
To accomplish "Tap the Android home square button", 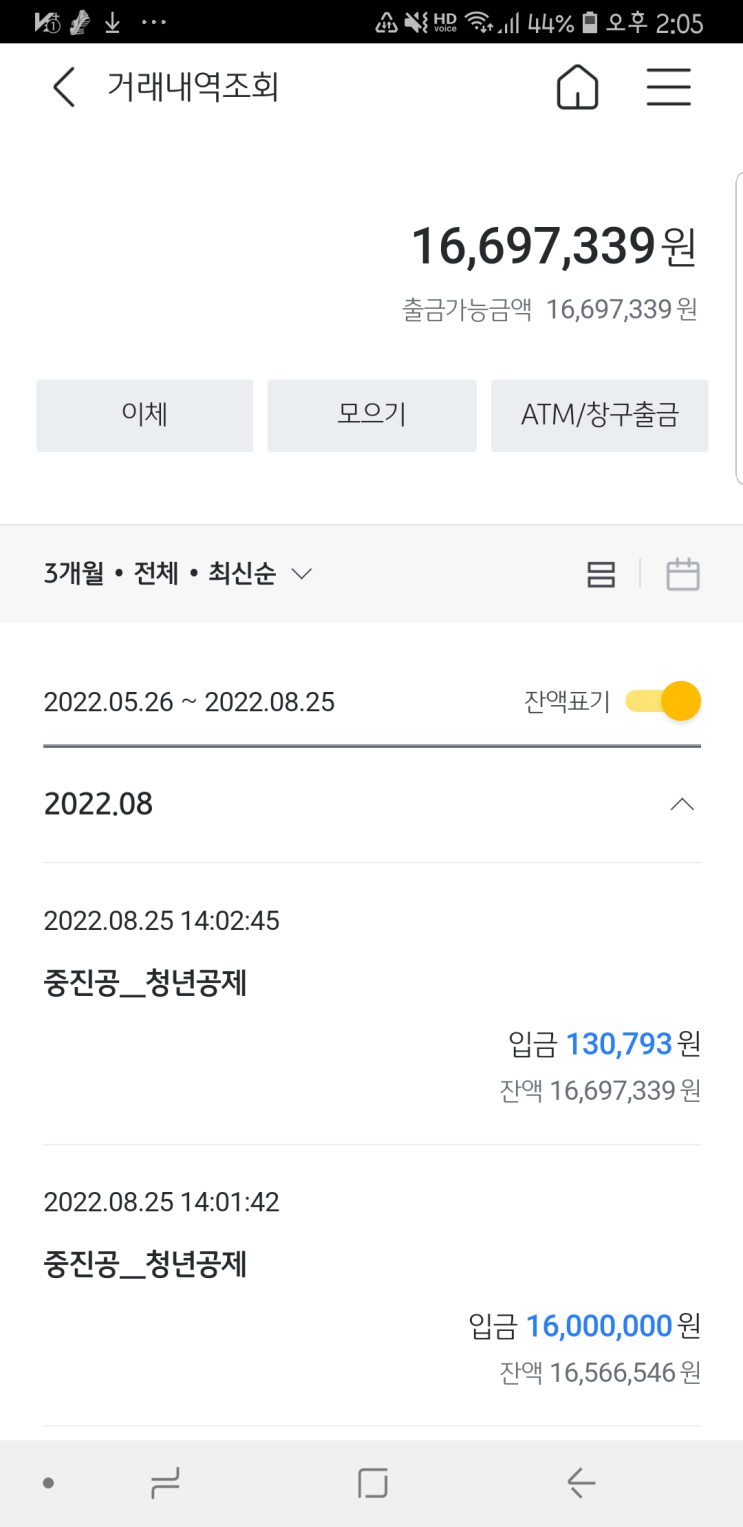I will [x=372, y=1483].
